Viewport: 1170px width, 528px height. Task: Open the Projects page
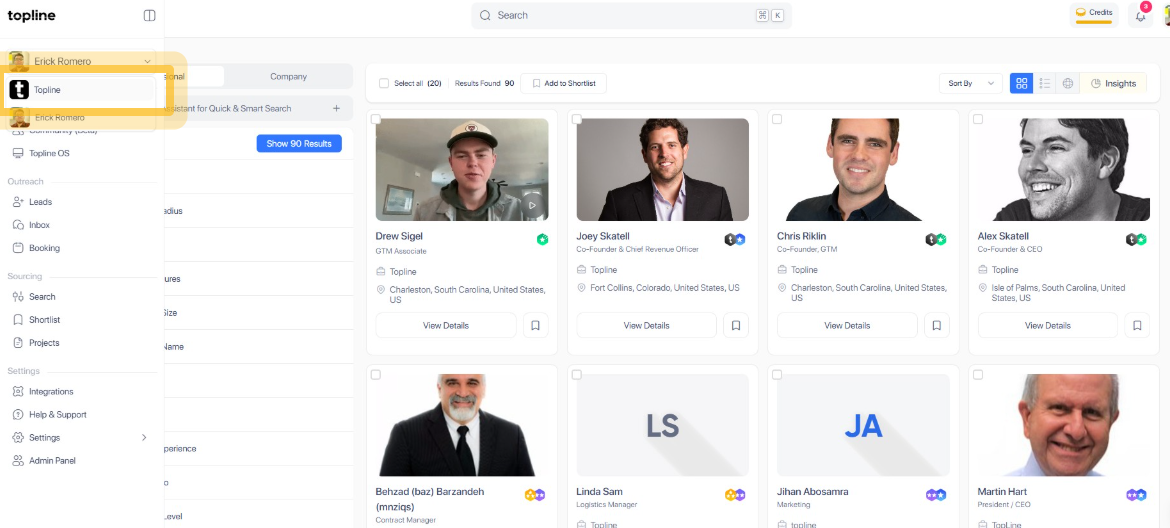44,343
